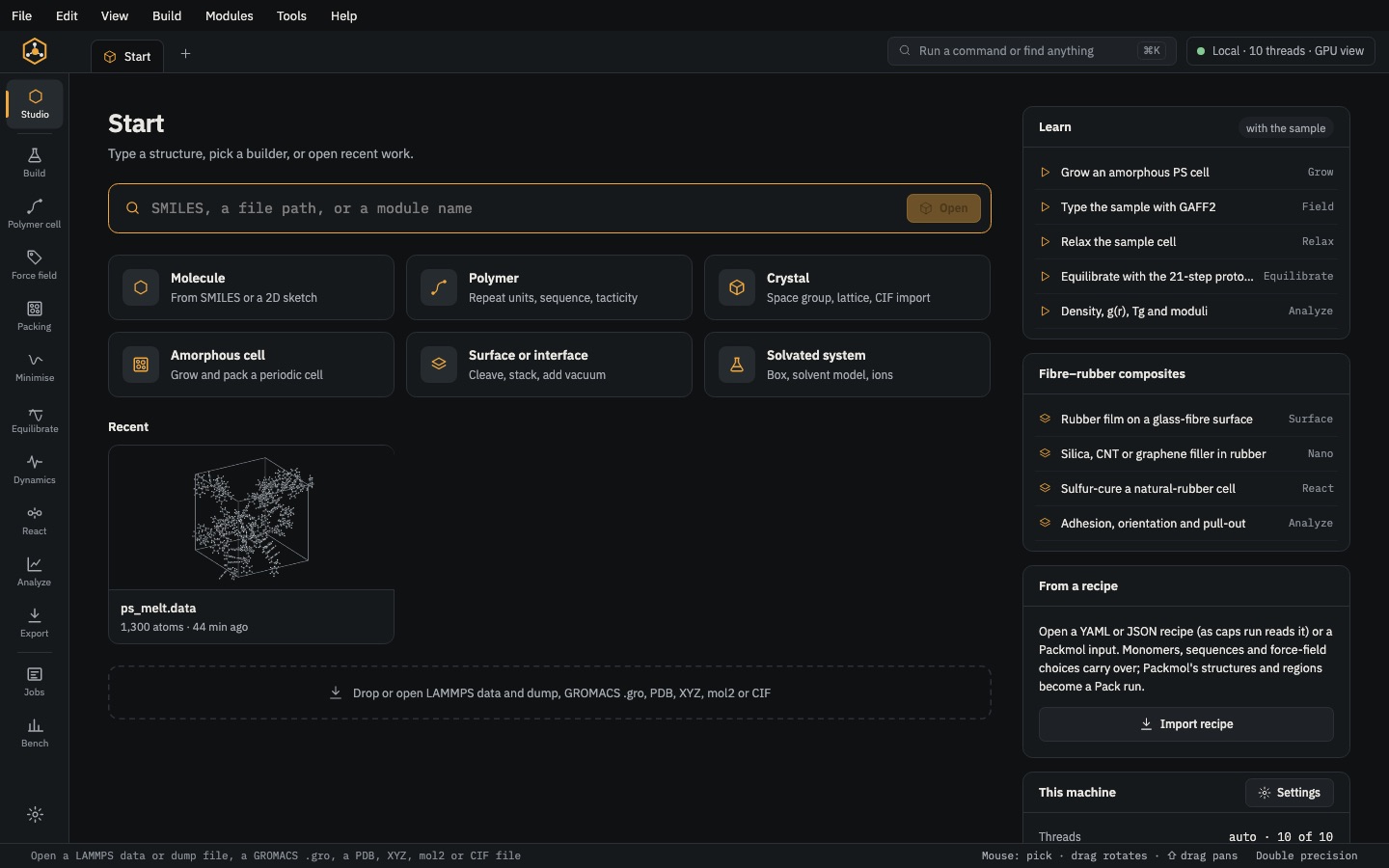Open the File menu
Image resolution: width=1389 pixels, height=868 pixels.
pos(21,15)
